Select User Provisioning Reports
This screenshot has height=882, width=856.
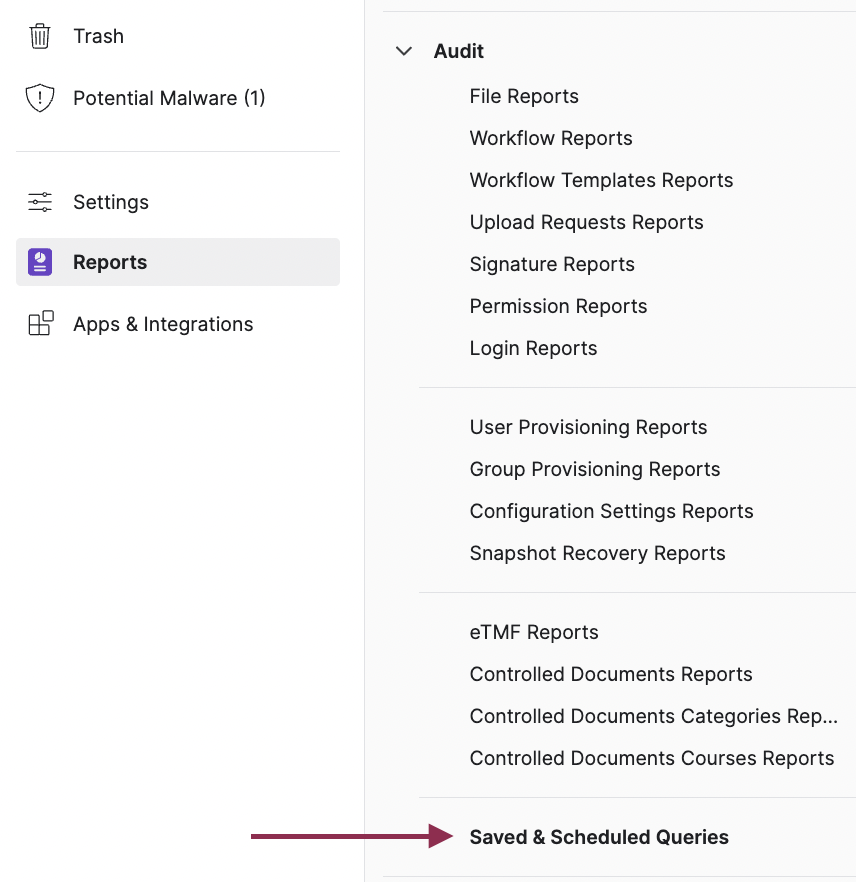(x=588, y=427)
